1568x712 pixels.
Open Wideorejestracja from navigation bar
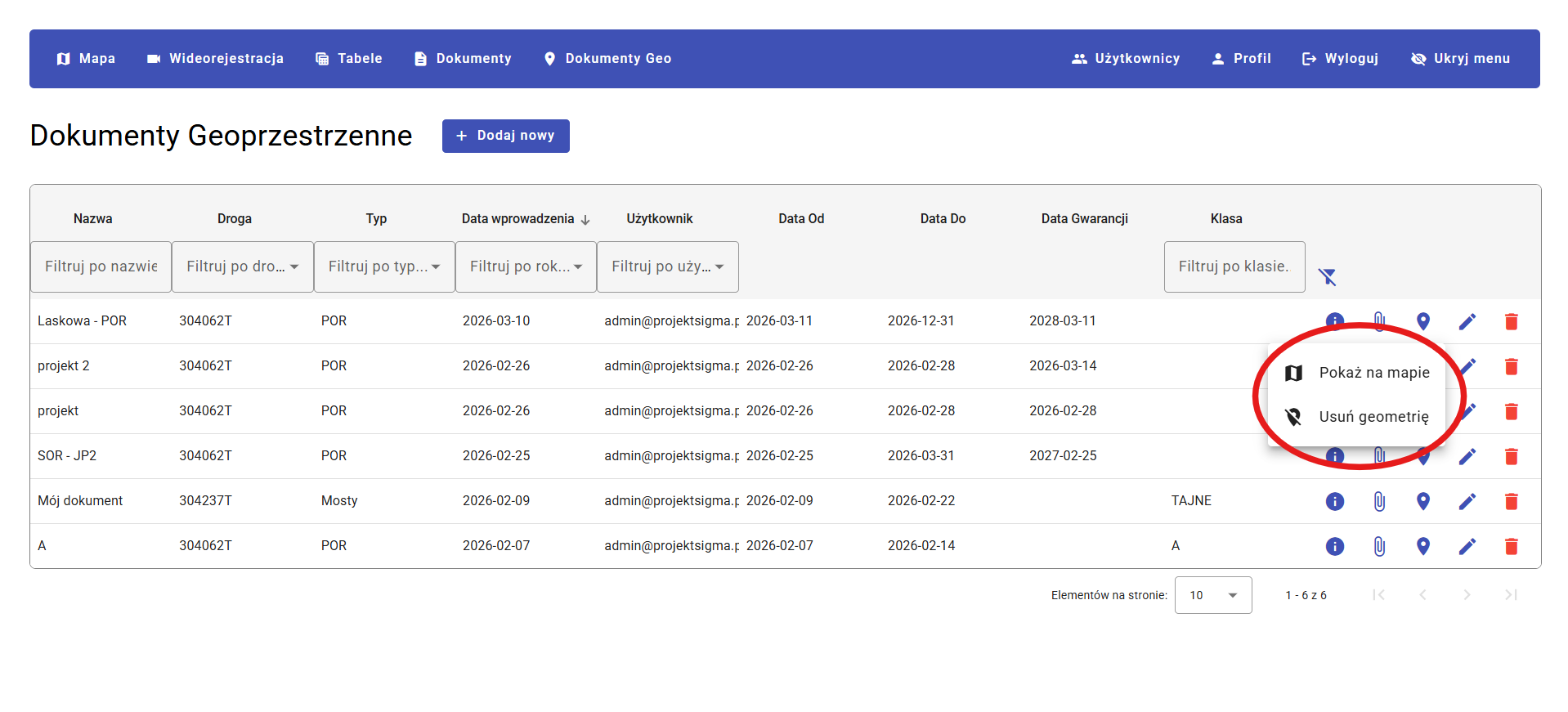tap(215, 59)
